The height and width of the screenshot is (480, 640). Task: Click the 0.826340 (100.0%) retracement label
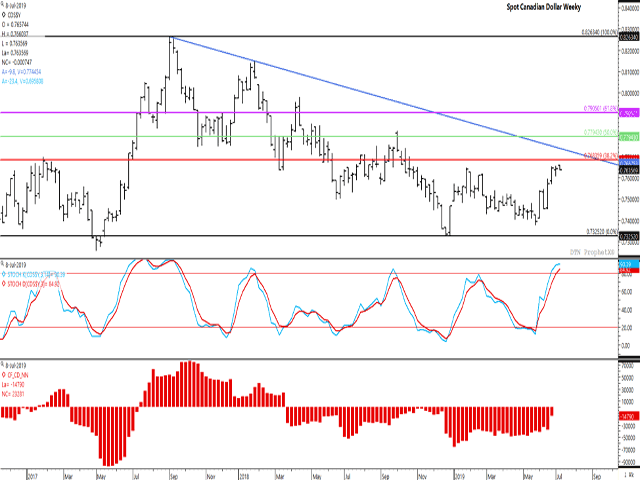600,32
